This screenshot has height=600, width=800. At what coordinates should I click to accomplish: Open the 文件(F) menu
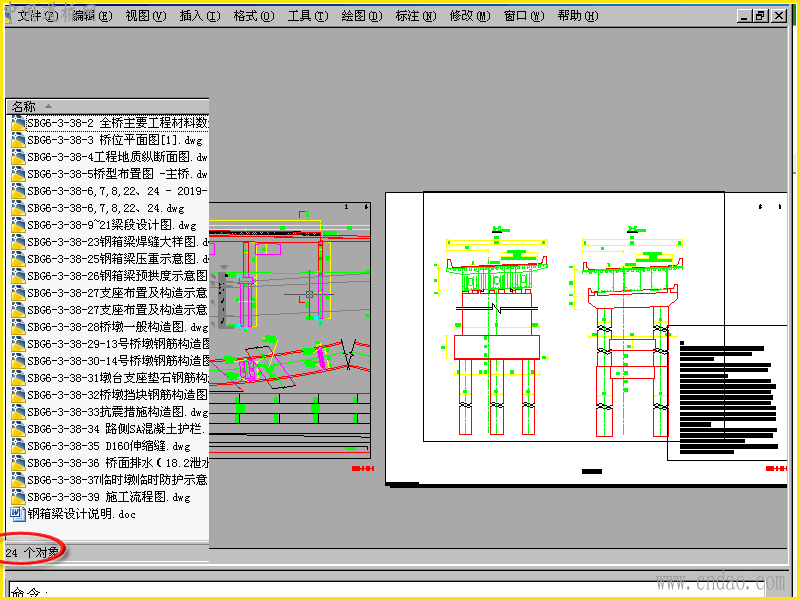38,16
